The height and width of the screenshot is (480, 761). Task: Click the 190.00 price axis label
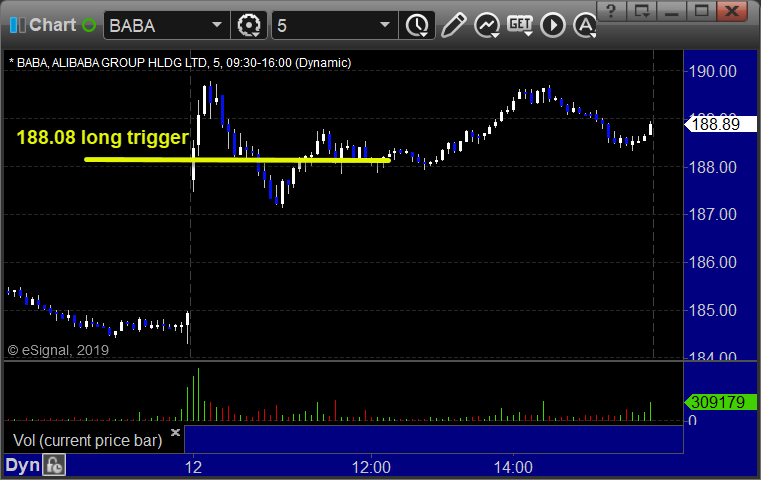click(712, 71)
